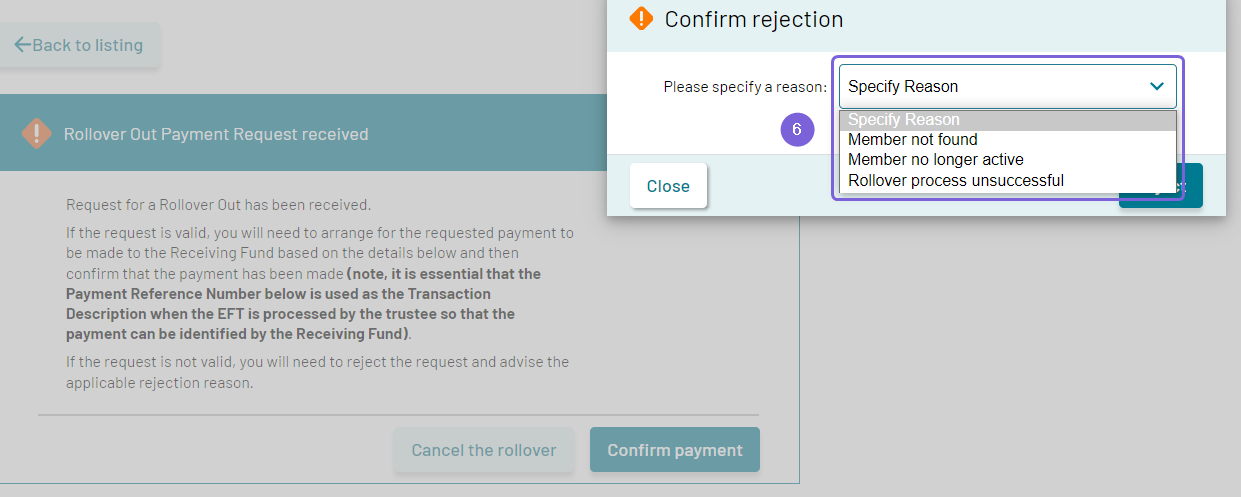Click the 'Confirm payment' button

[x=675, y=450]
